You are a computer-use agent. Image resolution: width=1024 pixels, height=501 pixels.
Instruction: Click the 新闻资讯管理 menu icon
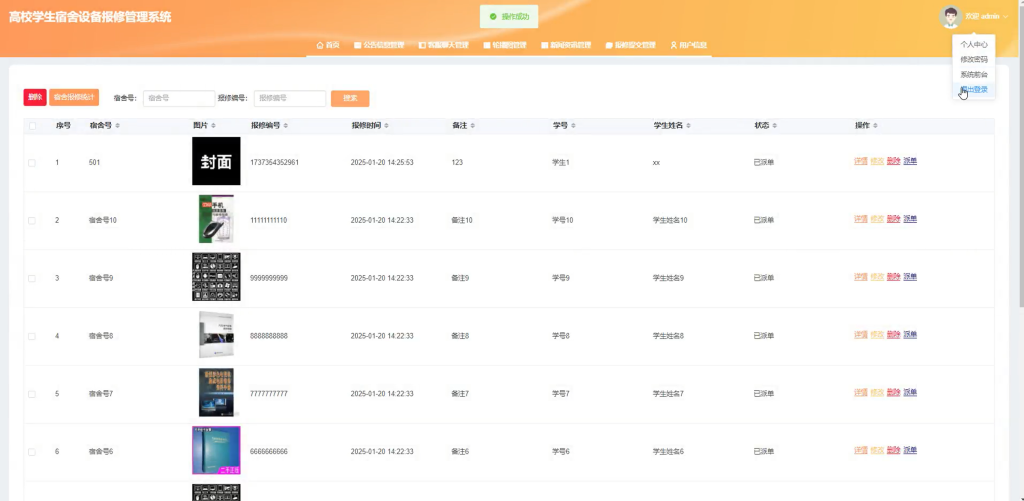coord(545,45)
